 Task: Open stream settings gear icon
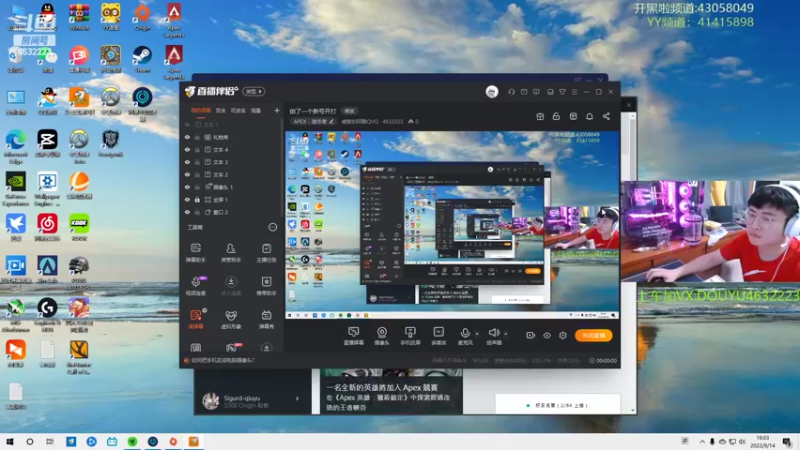tap(563, 336)
